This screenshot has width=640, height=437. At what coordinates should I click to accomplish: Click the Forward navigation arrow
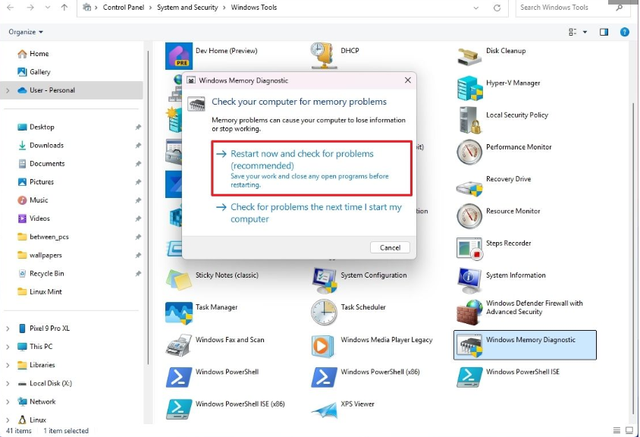pyautogui.click(x=30, y=7)
